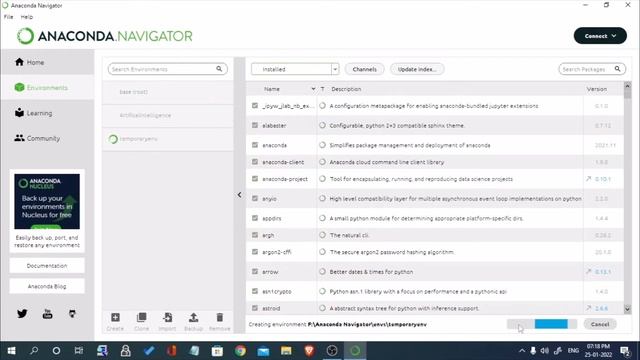Switch to Environments section

[x=47, y=87]
